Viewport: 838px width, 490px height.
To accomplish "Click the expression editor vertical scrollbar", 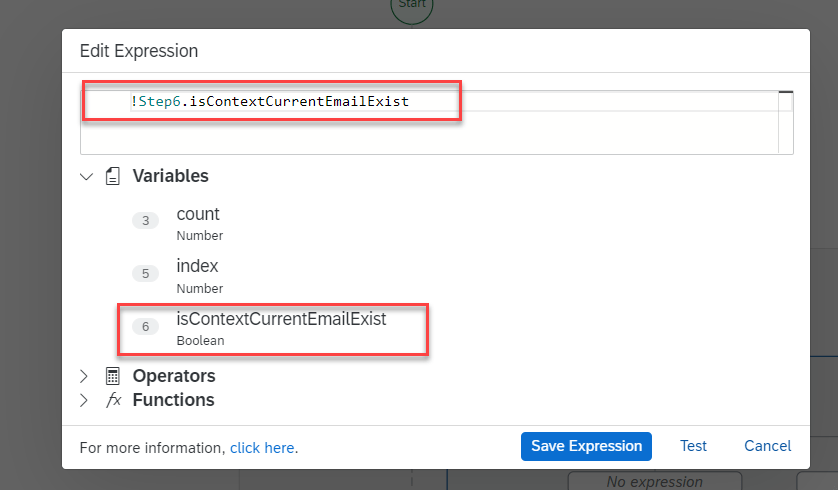I will (x=786, y=120).
